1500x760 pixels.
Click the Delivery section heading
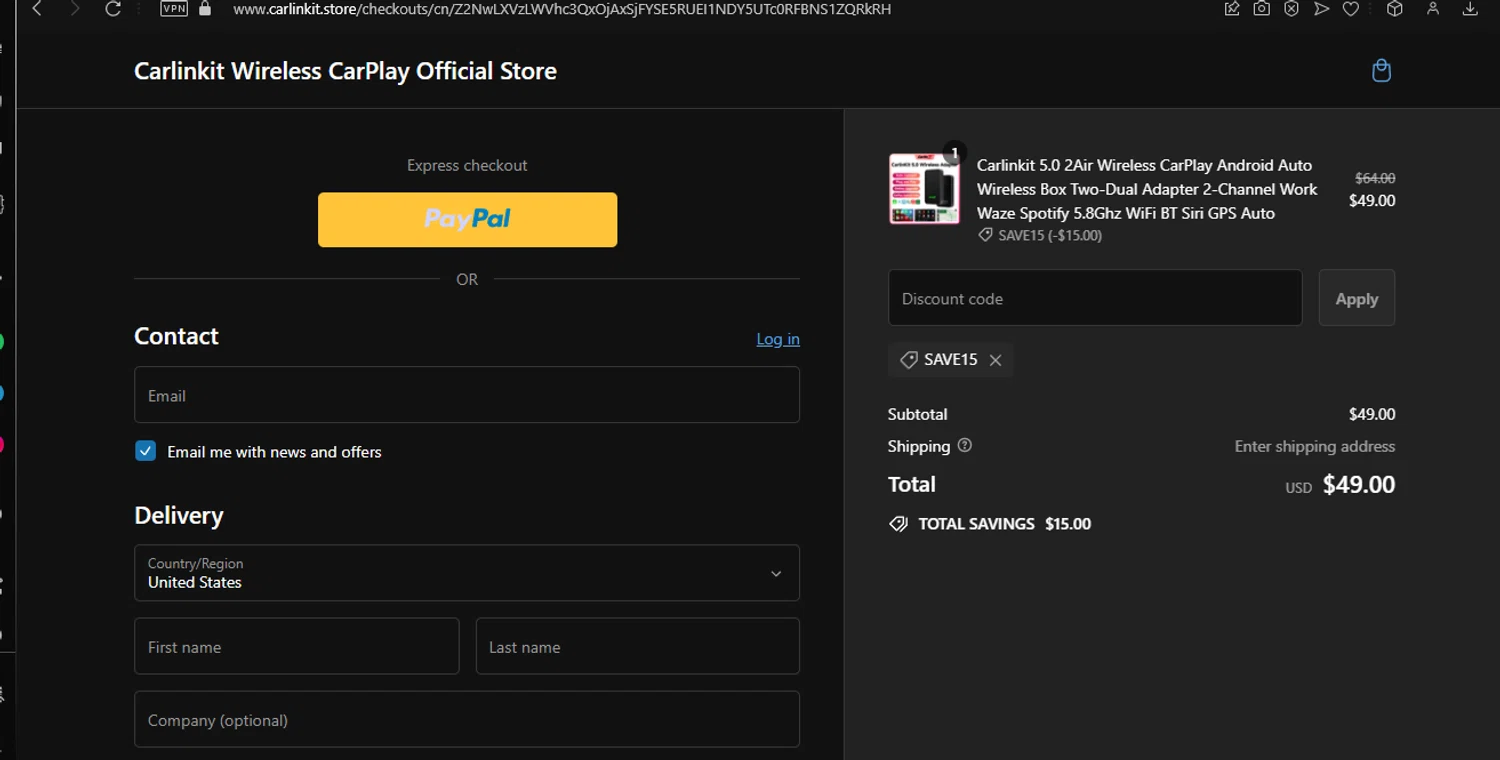179,516
